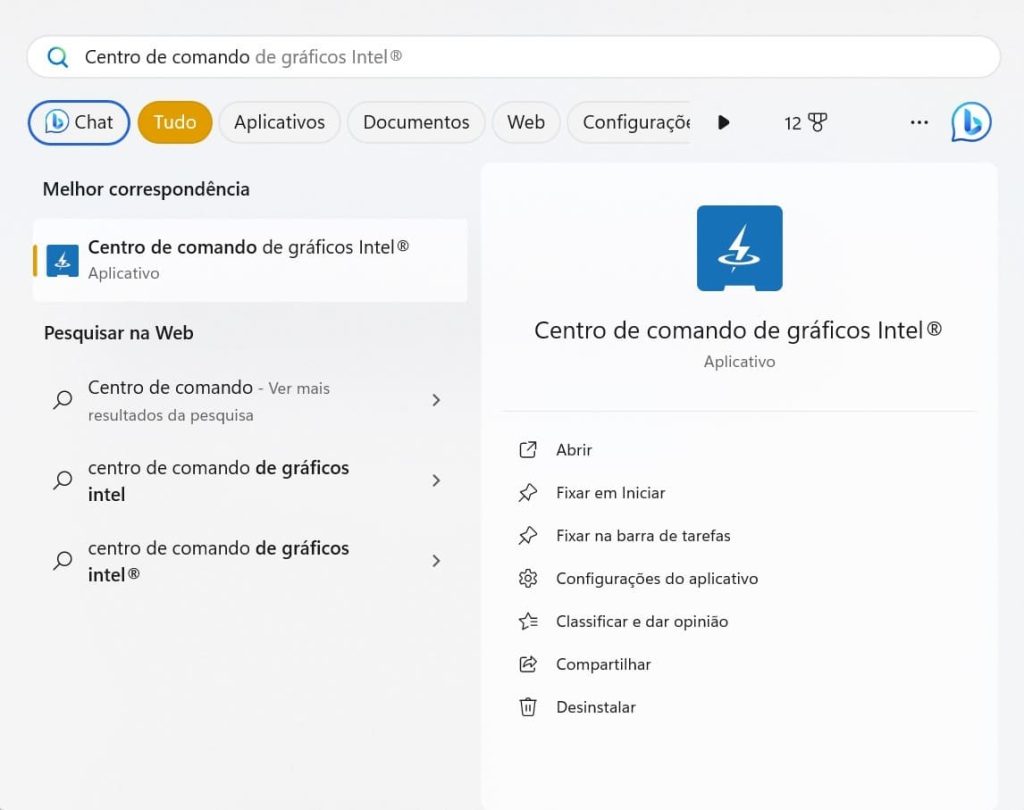This screenshot has width=1024, height=810.
Task: Choose Fixar na barra de tarefas
Action: (643, 536)
